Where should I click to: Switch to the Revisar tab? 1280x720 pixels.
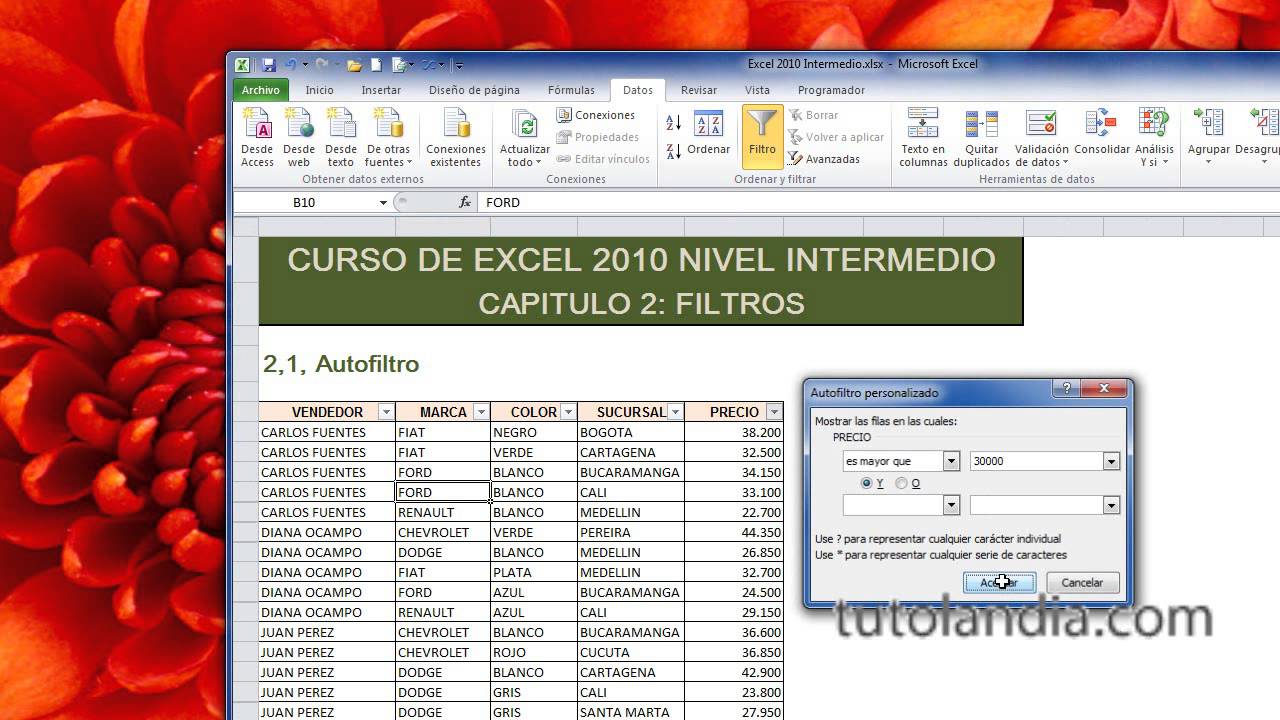pos(699,90)
